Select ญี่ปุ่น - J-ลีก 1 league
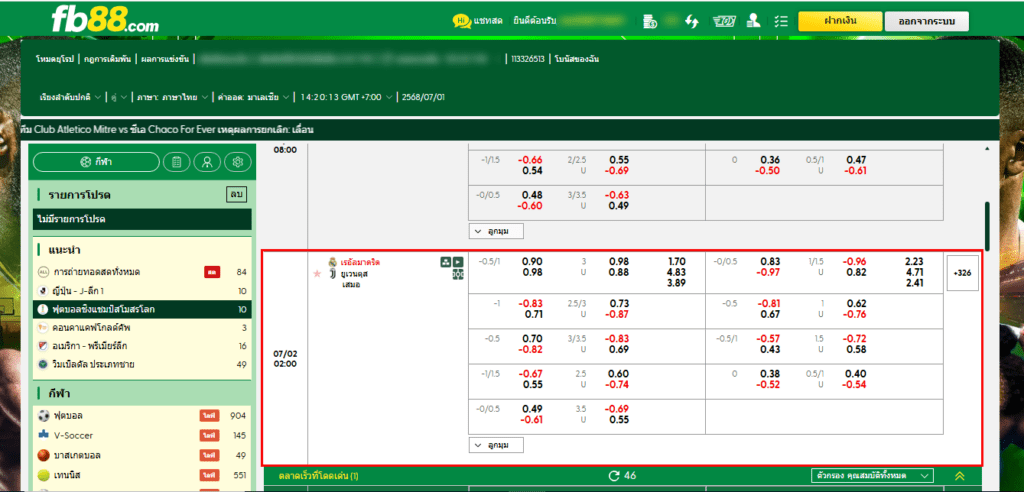Image resolution: width=1024 pixels, height=492 pixels. pos(142,290)
